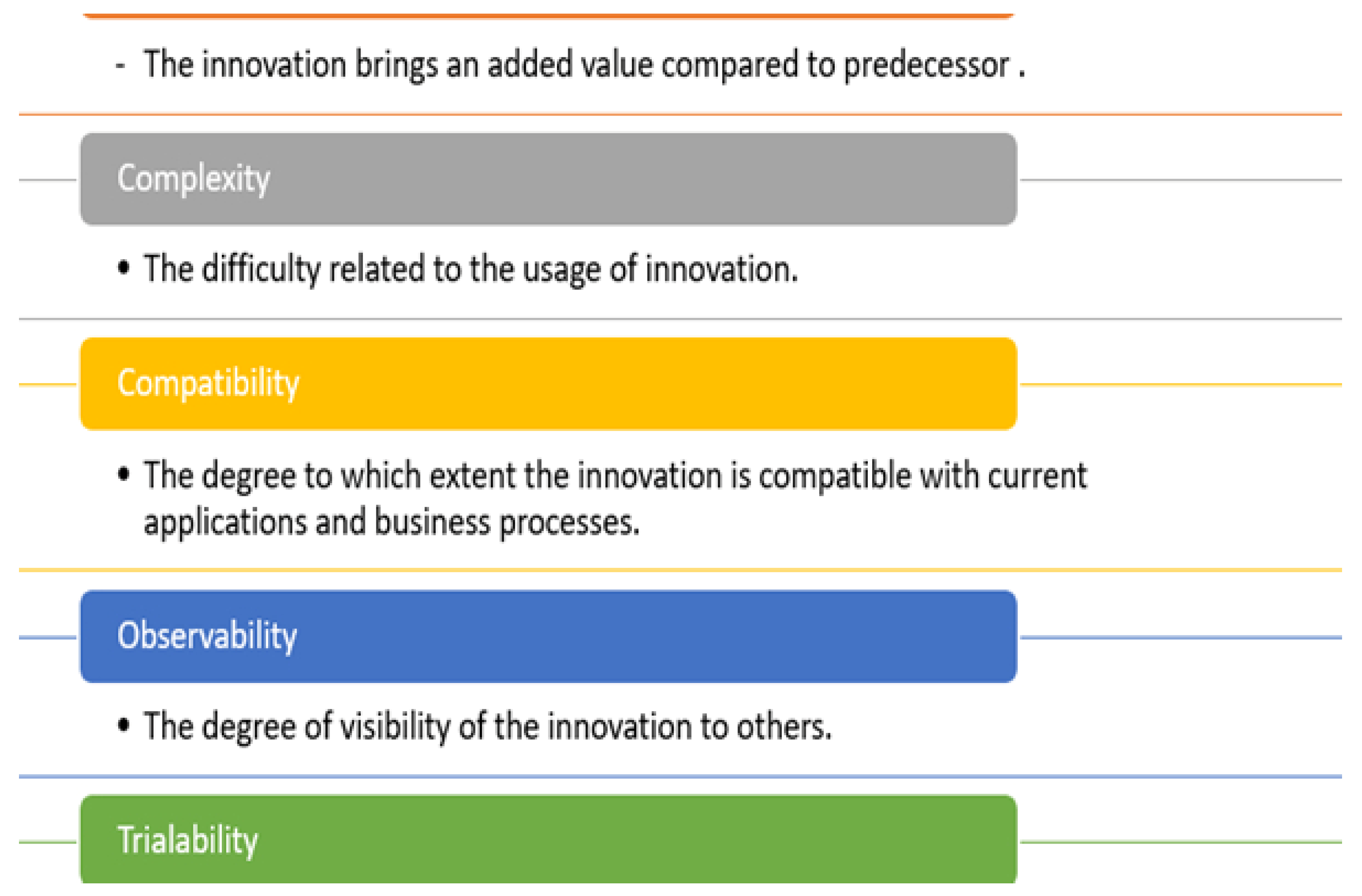Click the dash before 'The innovation brings'

(x=120, y=66)
